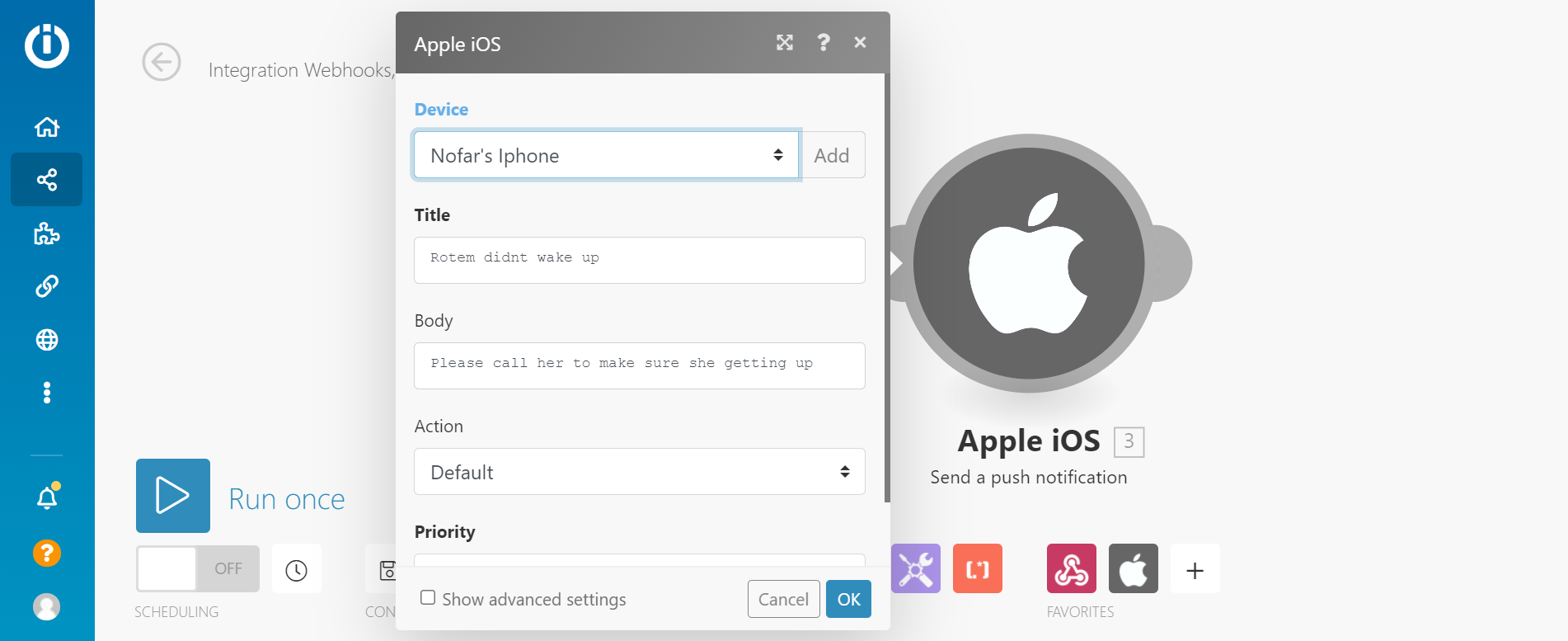Click the scenario name Integration Webhooks
Screen dimensions: 1568x641
click(x=302, y=70)
